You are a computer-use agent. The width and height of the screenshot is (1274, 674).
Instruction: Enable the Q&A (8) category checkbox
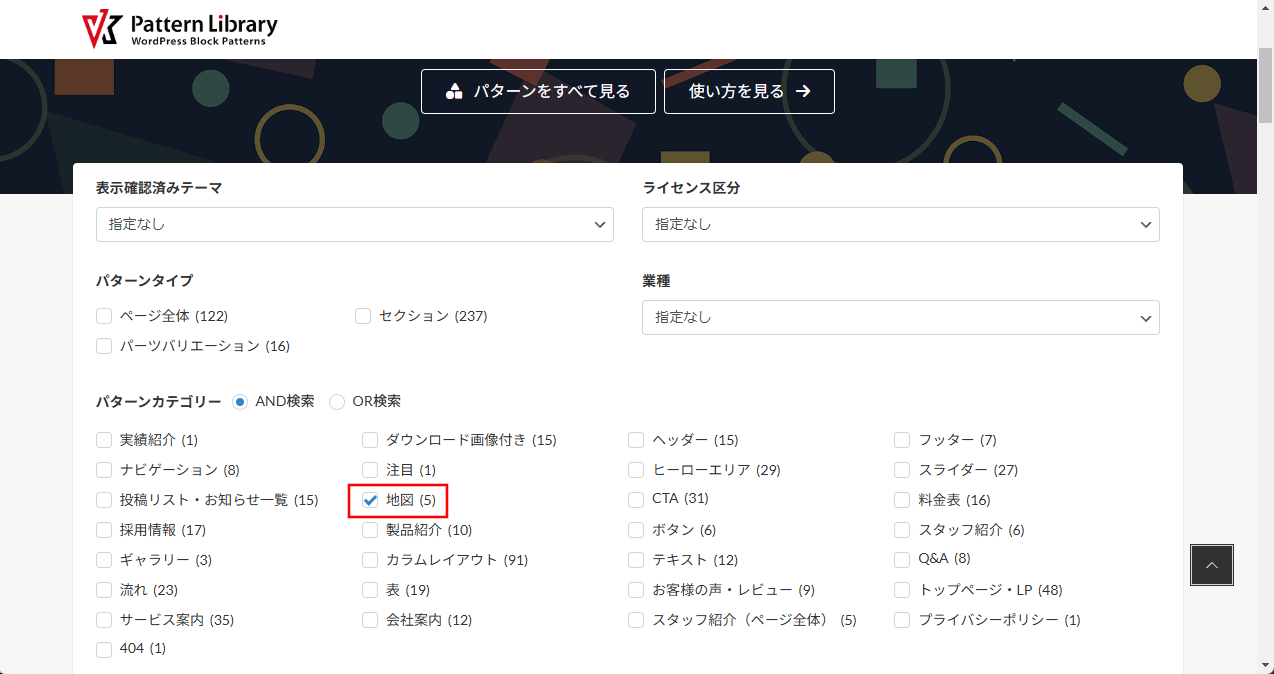tap(902, 559)
